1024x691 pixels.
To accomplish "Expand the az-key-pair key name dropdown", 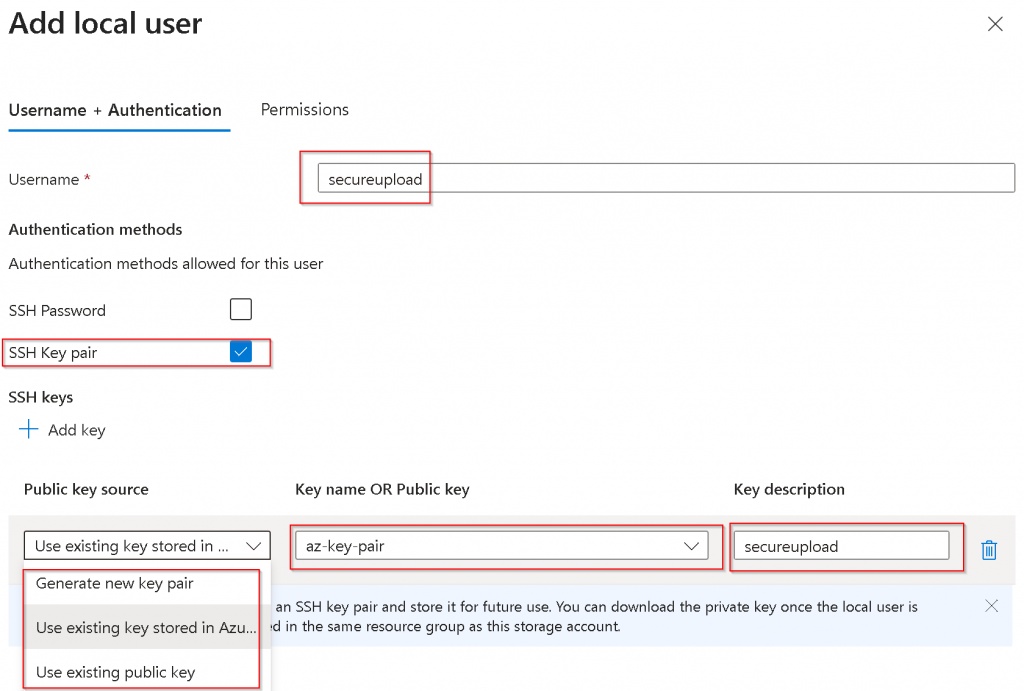I will click(500, 546).
